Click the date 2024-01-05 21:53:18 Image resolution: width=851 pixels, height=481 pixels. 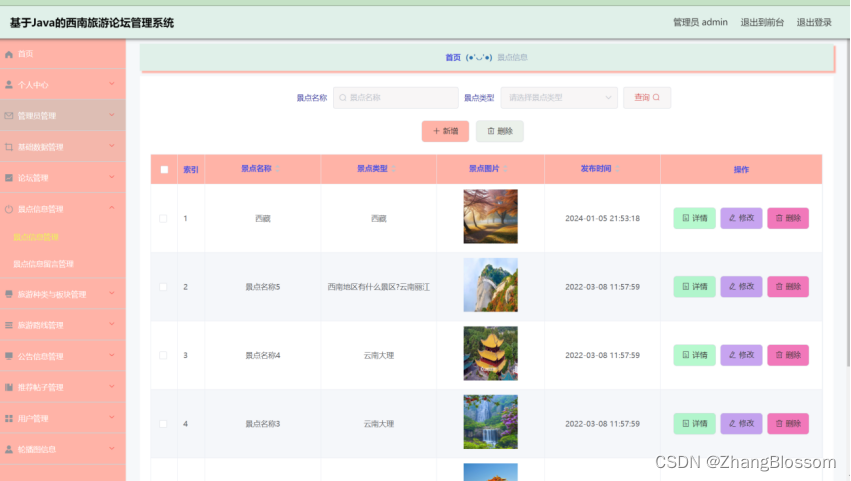coord(602,218)
